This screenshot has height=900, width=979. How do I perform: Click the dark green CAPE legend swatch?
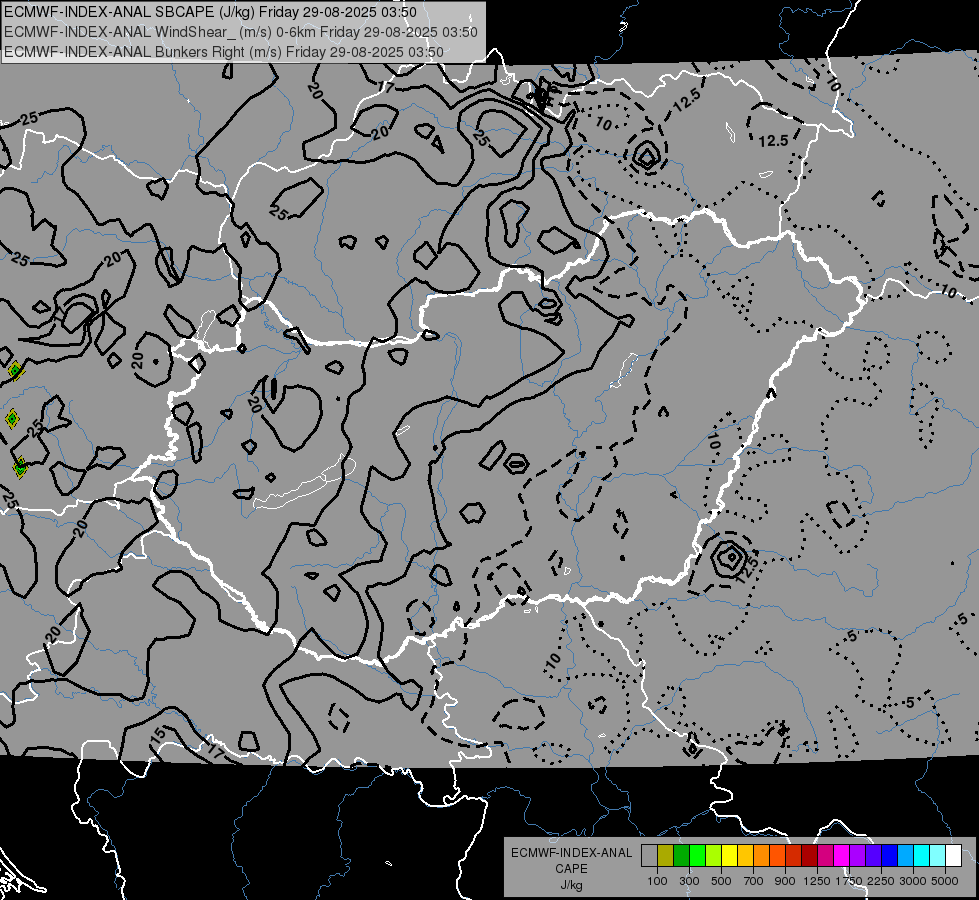point(681,855)
